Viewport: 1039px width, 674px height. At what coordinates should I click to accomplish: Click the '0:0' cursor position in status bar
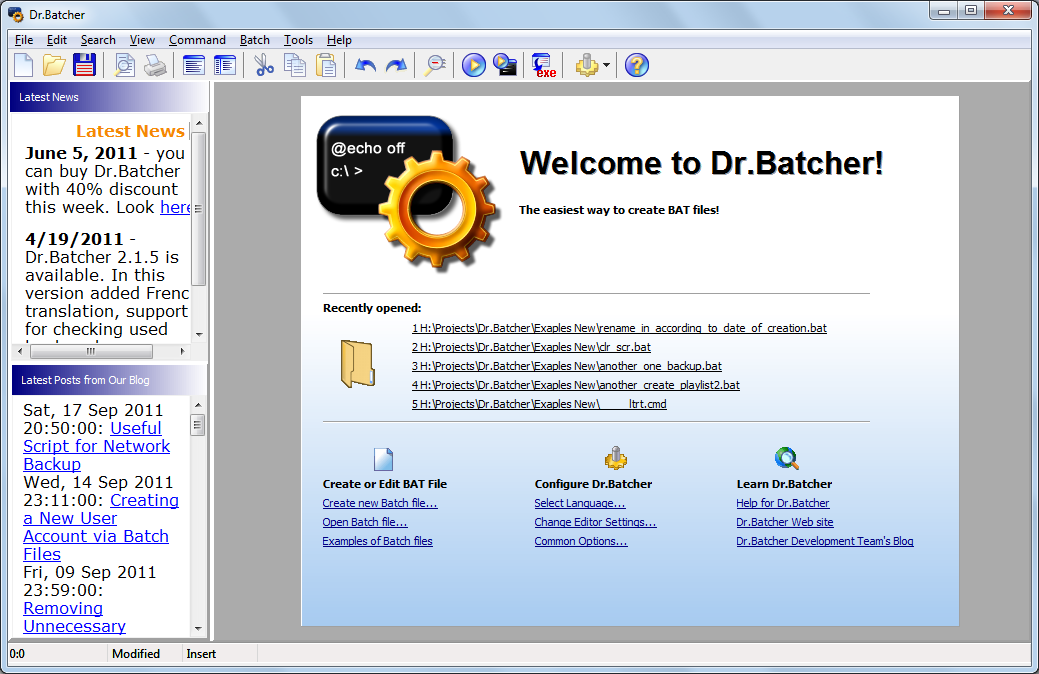17,654
